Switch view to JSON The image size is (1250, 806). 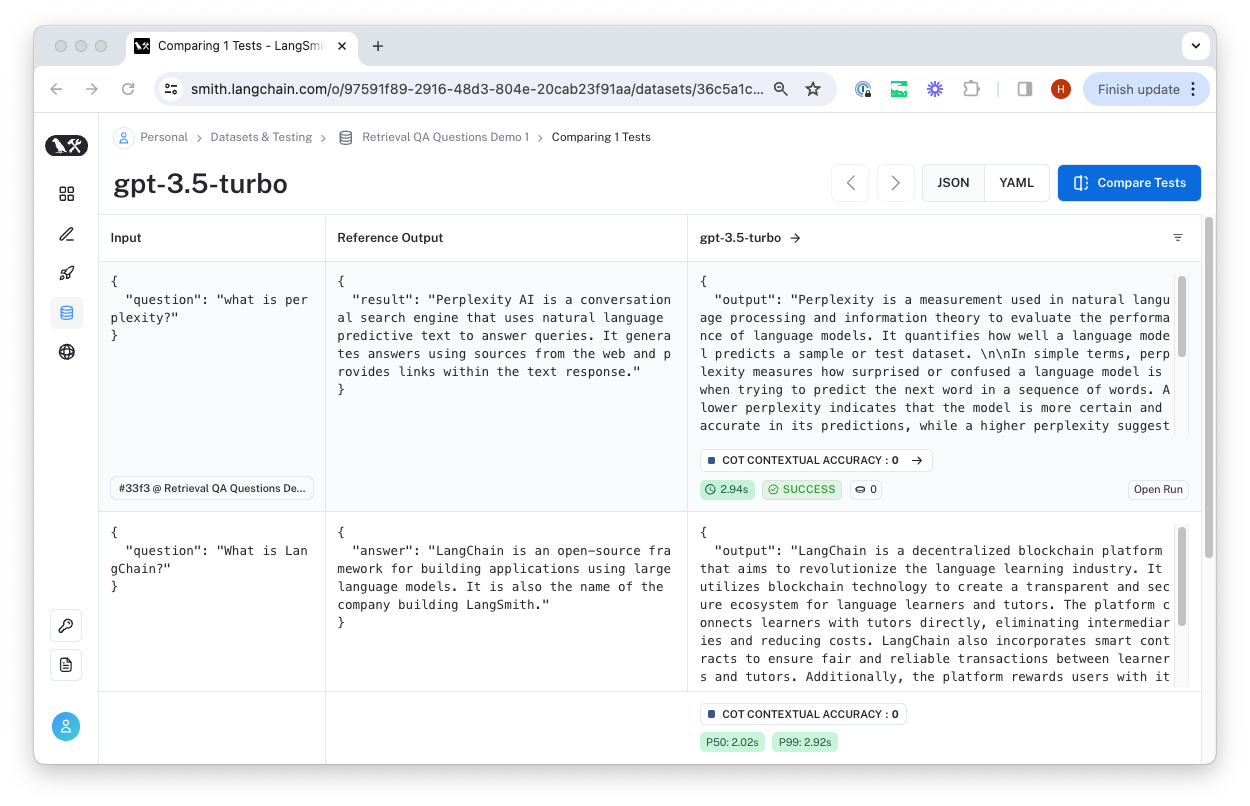[x=953, y=183]
